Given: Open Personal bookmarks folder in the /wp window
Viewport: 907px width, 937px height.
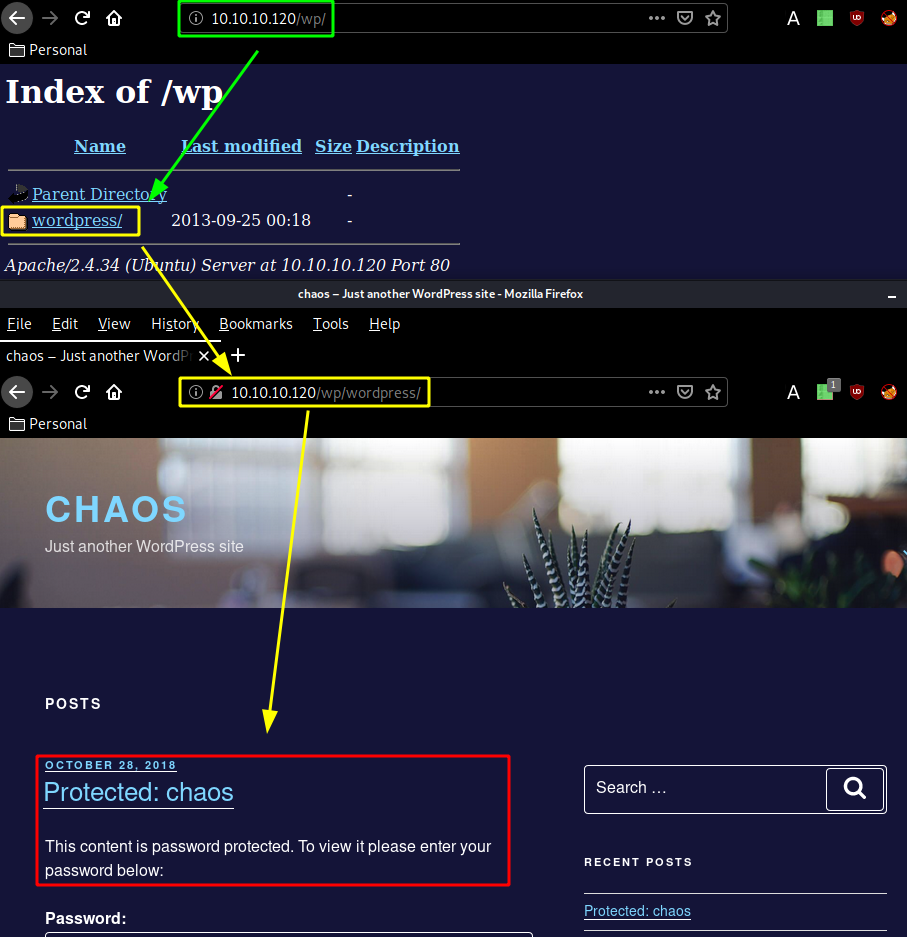Looking at the screenshot, I should [x=48, y=50].
